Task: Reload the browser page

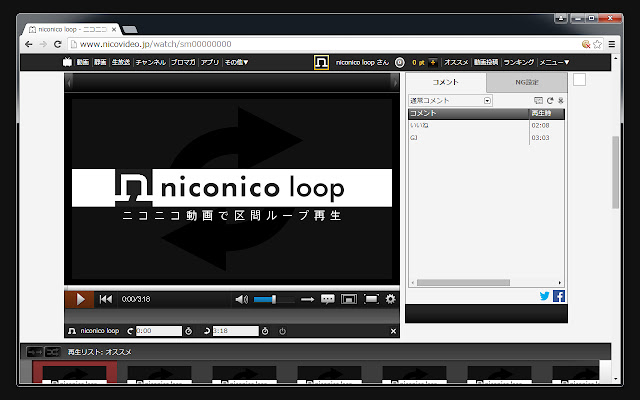Action: coord(58,44)
